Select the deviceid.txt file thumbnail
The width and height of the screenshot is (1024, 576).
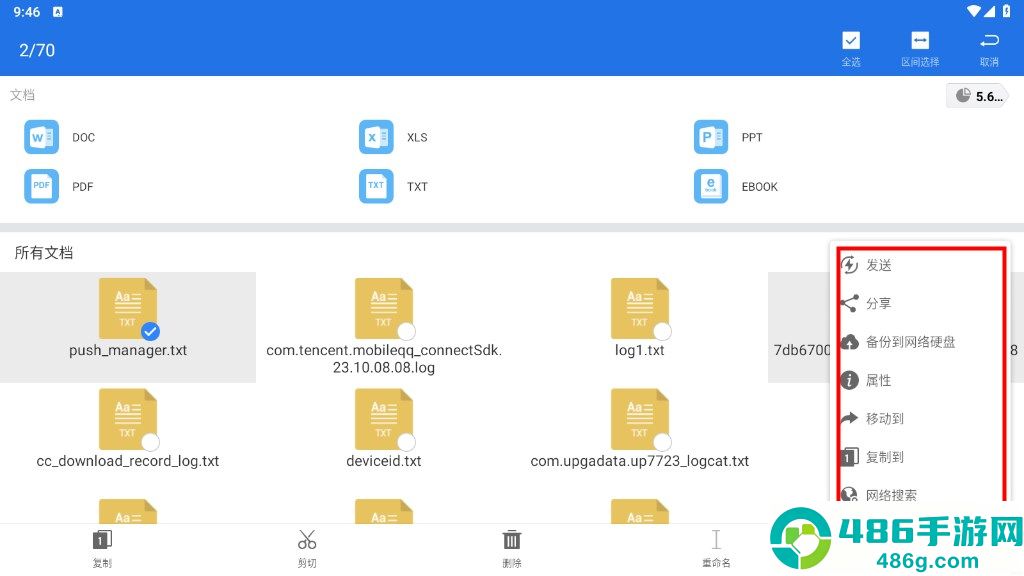click(383, 419)
